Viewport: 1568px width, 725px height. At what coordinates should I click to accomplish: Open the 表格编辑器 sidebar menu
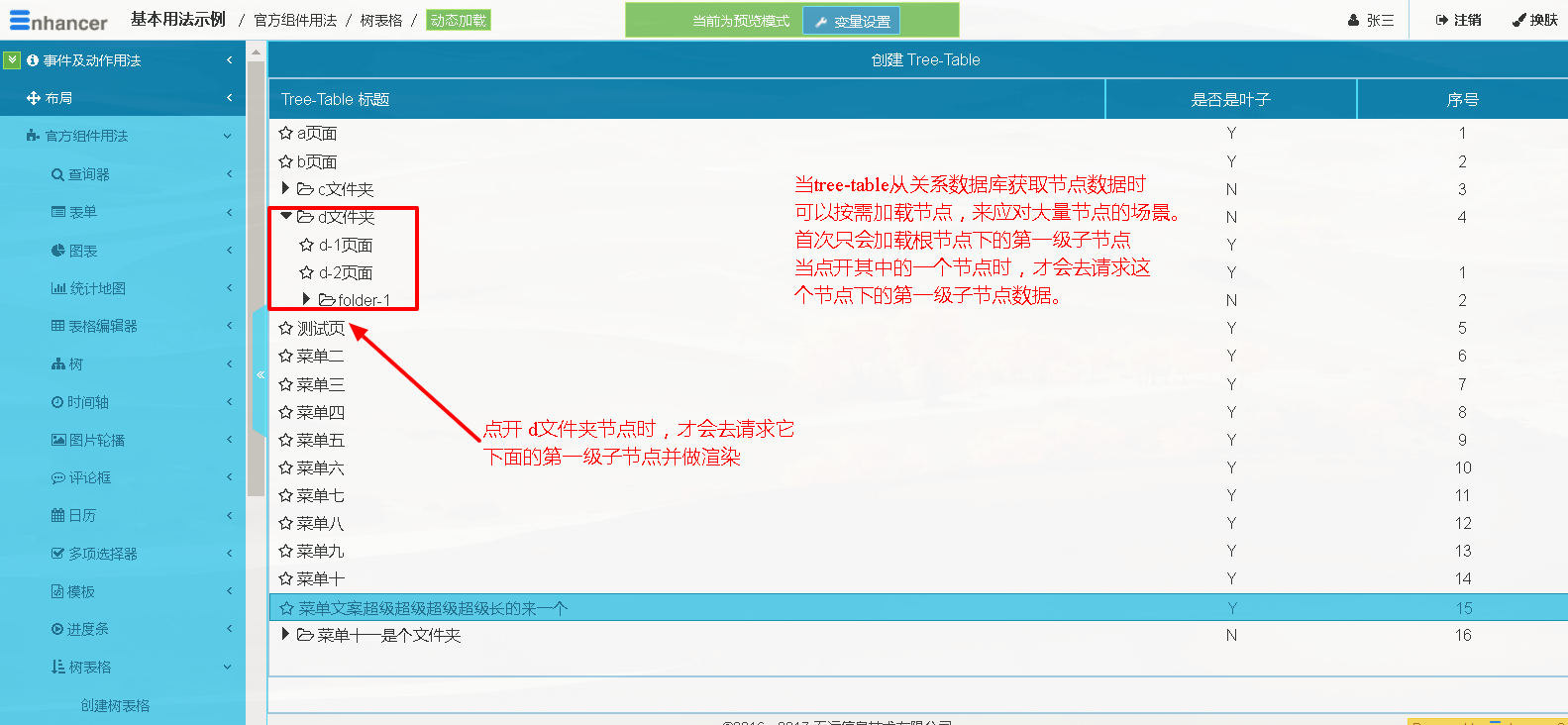(103, 326)
